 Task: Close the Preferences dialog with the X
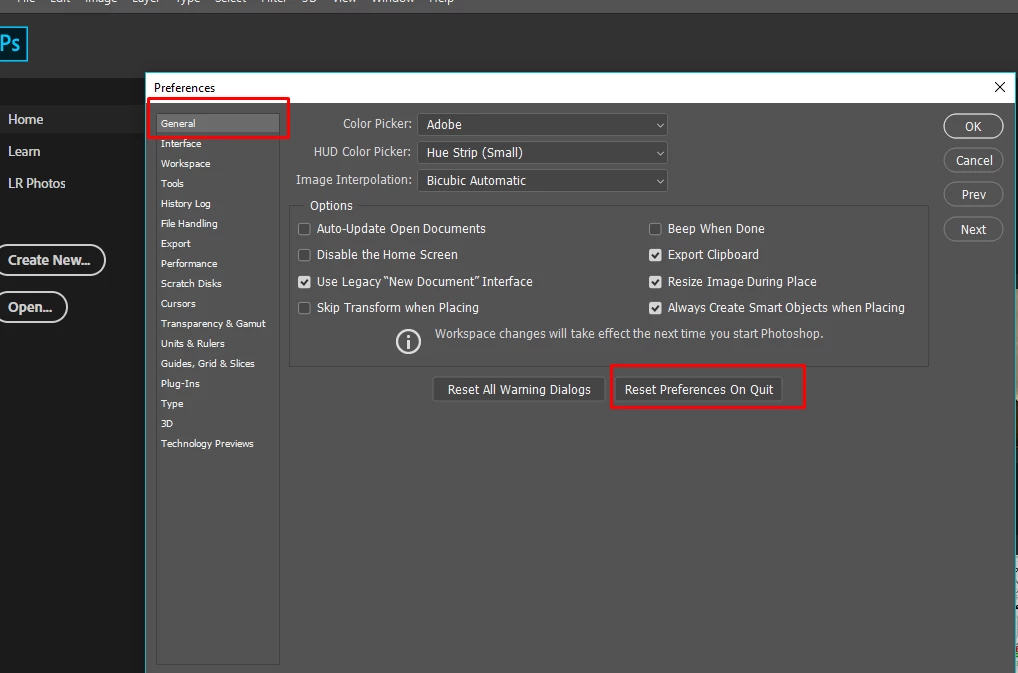tap(1000, 87)
